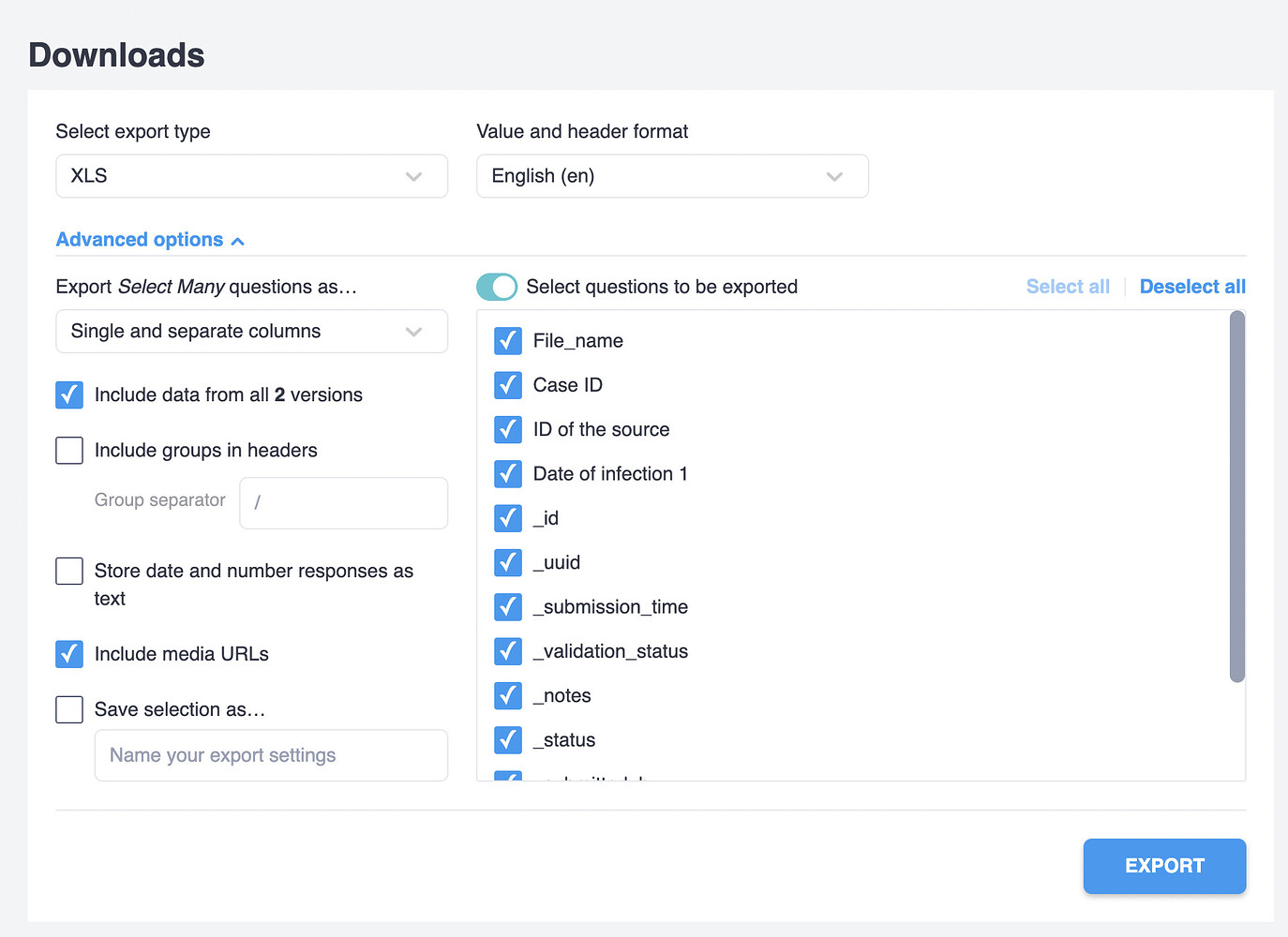
Task: Enable Store date and number responses as text
Action: coord(69,571)
